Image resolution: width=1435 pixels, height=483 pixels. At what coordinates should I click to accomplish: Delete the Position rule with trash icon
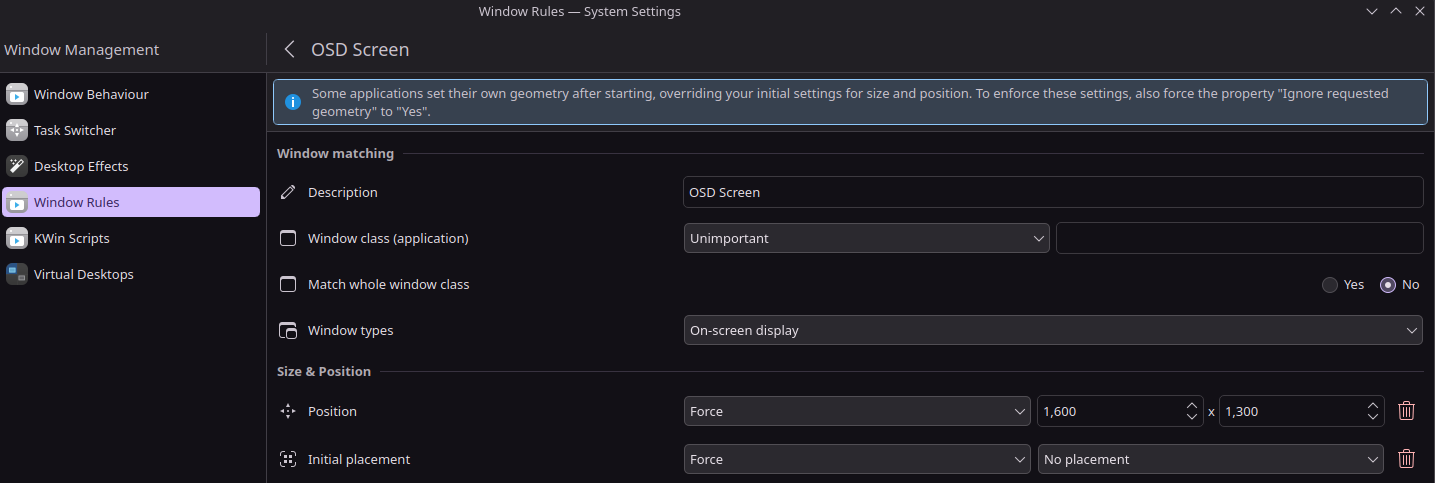point(1406,411)
